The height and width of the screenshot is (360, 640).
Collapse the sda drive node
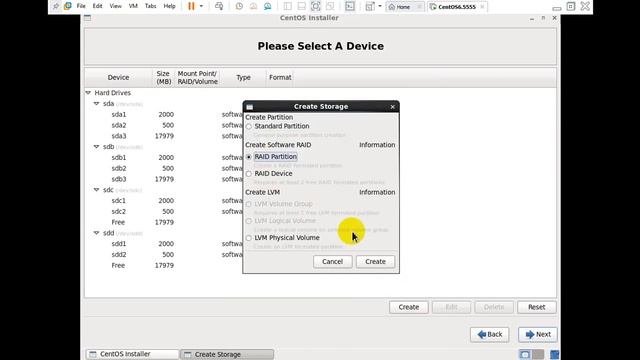pyautogui.click(x=97, y=104)
